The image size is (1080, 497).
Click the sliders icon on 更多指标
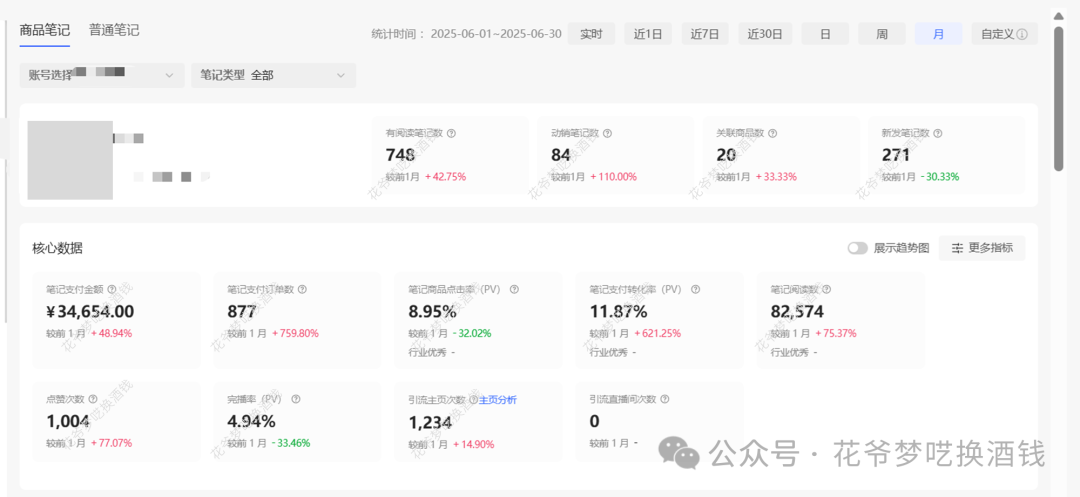click(x=957, y=248)
